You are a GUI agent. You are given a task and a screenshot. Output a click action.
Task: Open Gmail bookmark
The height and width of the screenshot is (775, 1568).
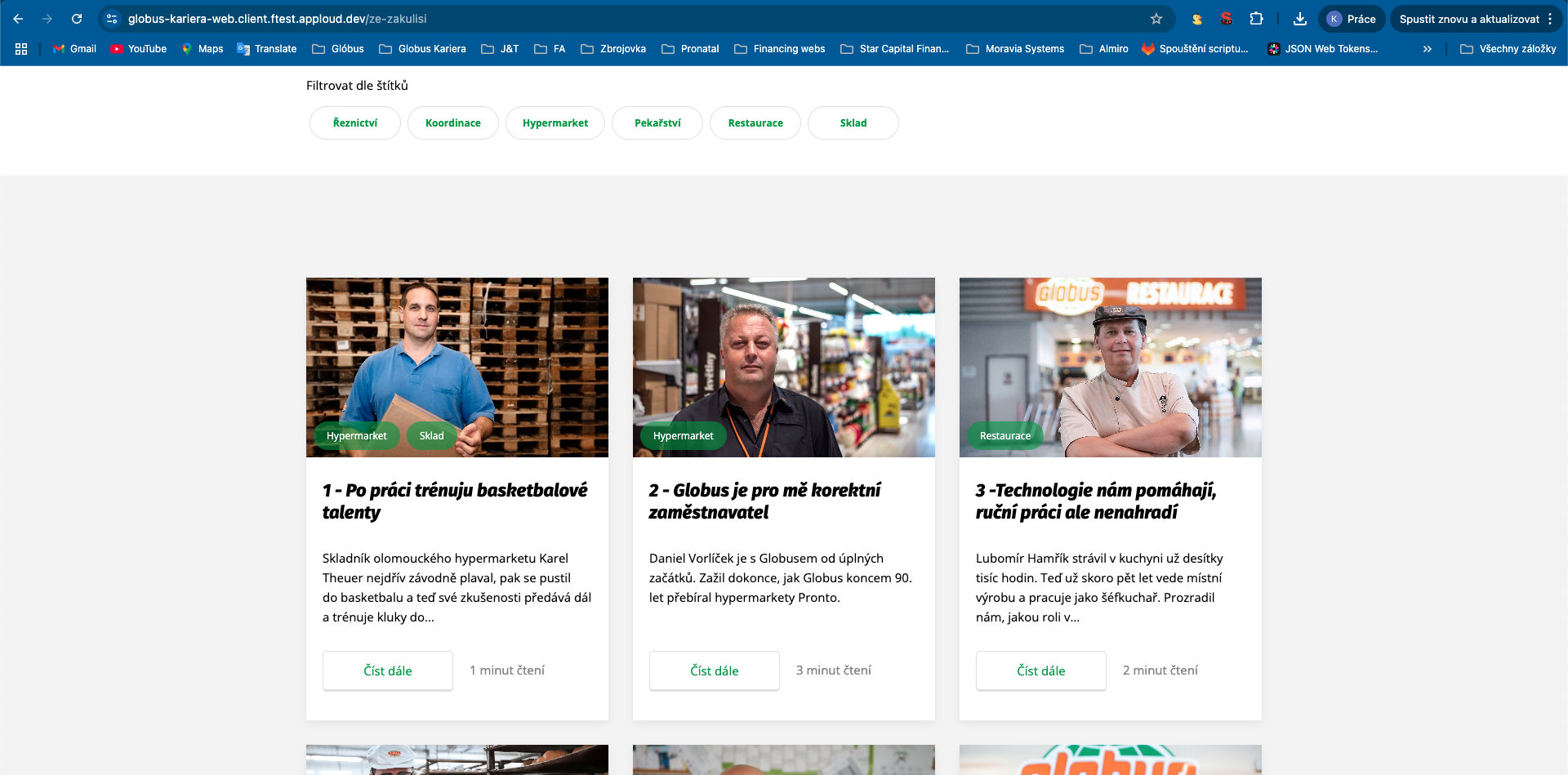[74, 49]
